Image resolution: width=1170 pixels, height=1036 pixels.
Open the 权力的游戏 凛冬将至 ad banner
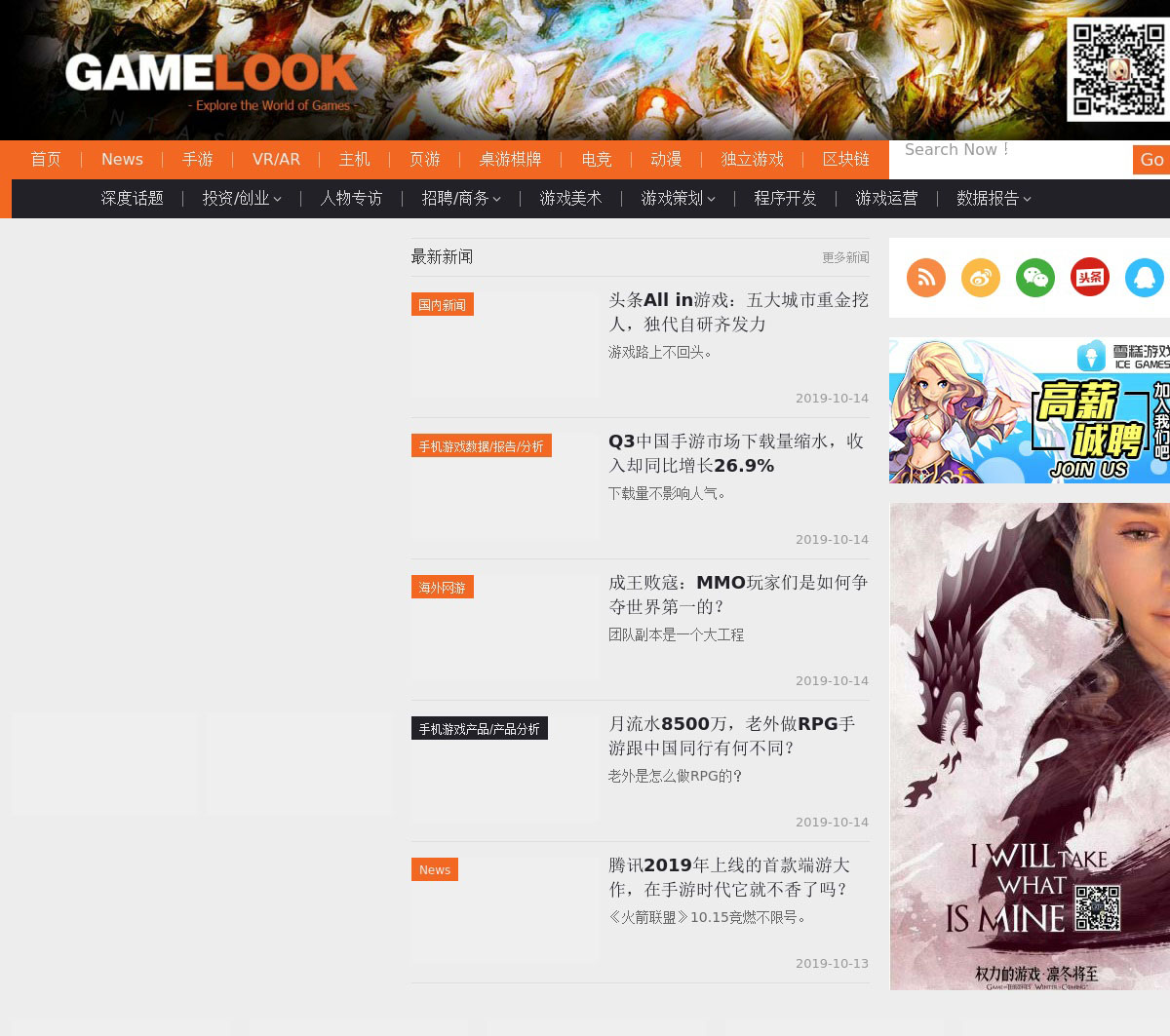(1030, 747)
